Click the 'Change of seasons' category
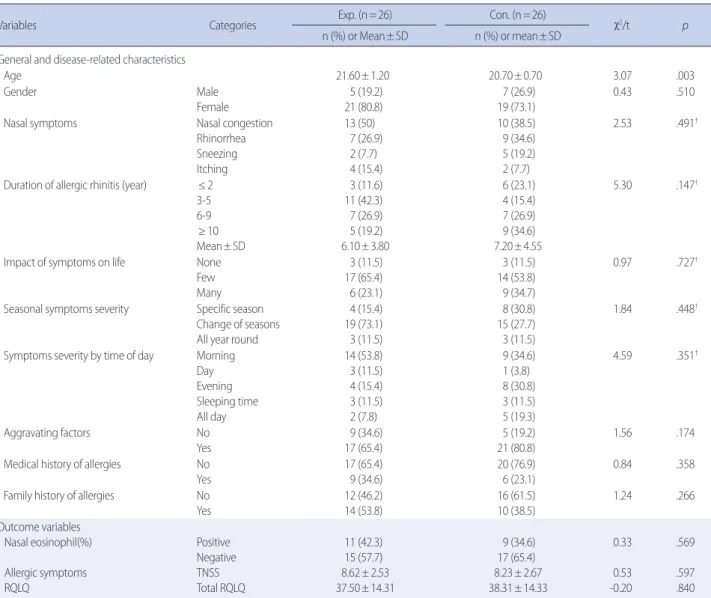The width and height of the screenshot is (711, 598). pos(238,325)
